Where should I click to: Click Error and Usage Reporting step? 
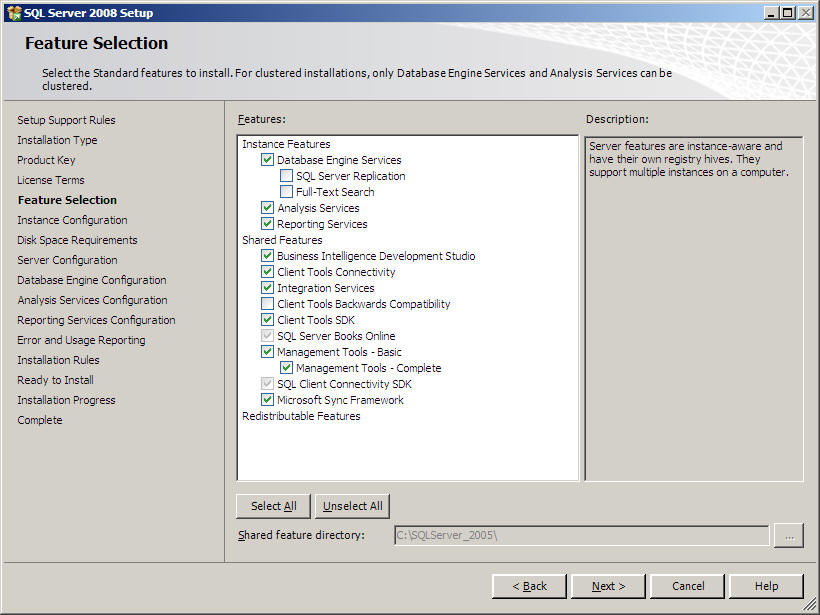[81, 340]
